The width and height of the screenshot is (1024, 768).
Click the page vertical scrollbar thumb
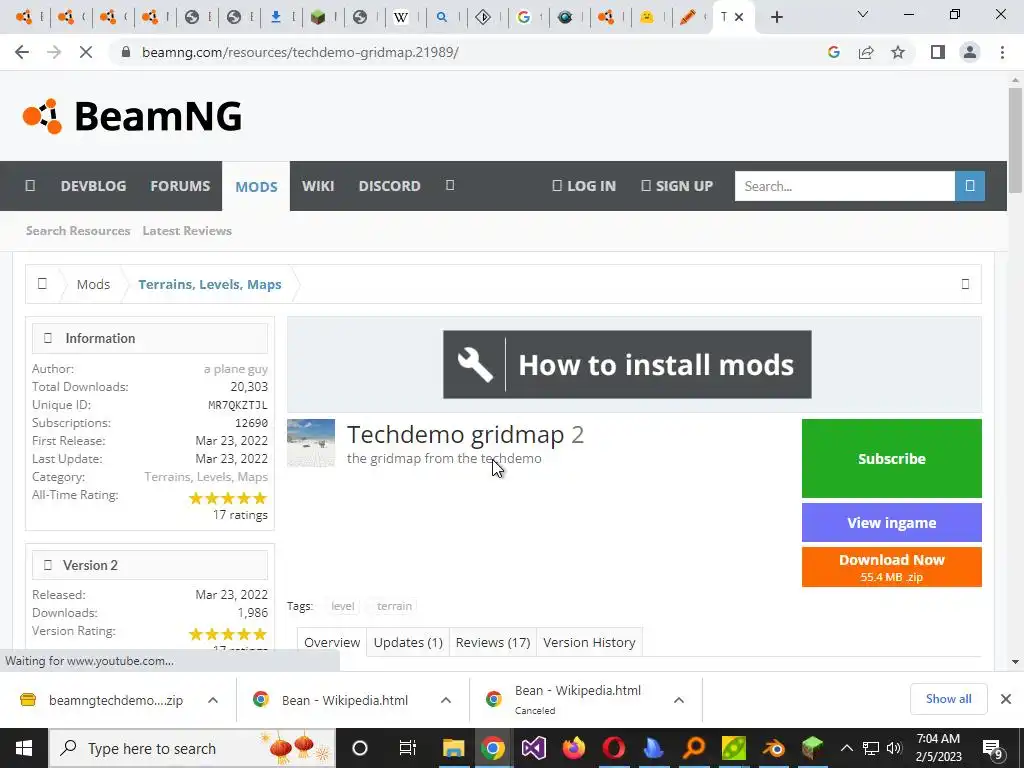coord(1015,140)
